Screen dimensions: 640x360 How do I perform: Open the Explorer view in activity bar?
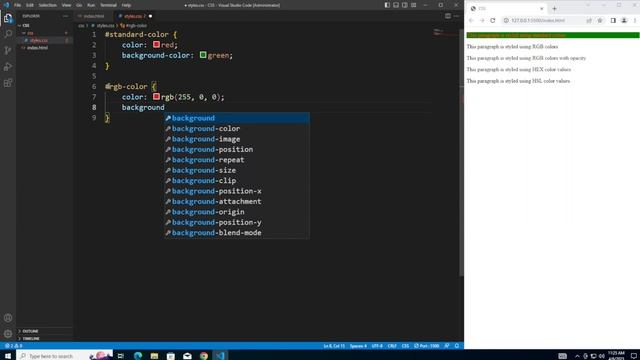click(x=8, y=18)
